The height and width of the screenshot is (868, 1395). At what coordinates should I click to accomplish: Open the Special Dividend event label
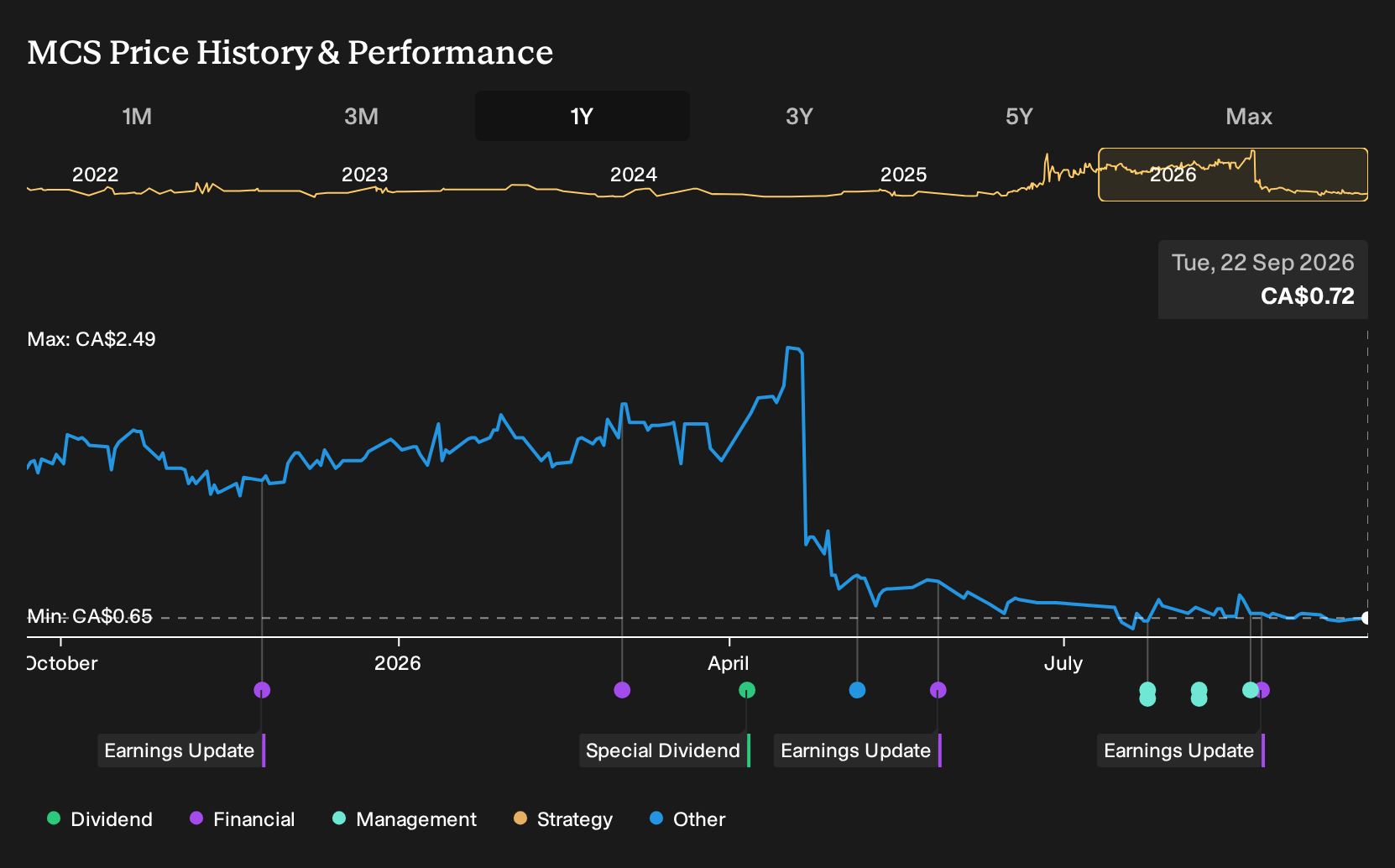tap(665, 750)
